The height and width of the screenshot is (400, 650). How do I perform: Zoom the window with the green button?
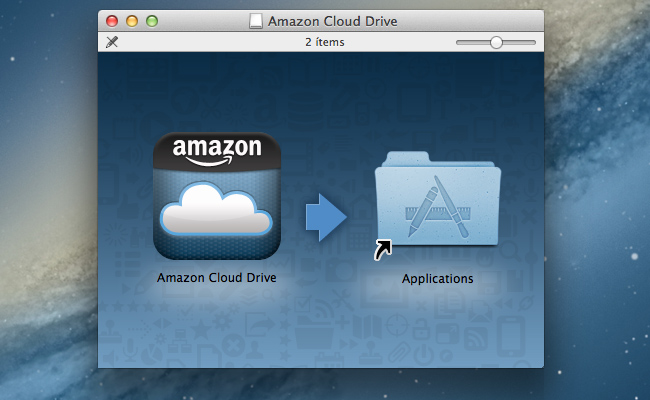152,21
